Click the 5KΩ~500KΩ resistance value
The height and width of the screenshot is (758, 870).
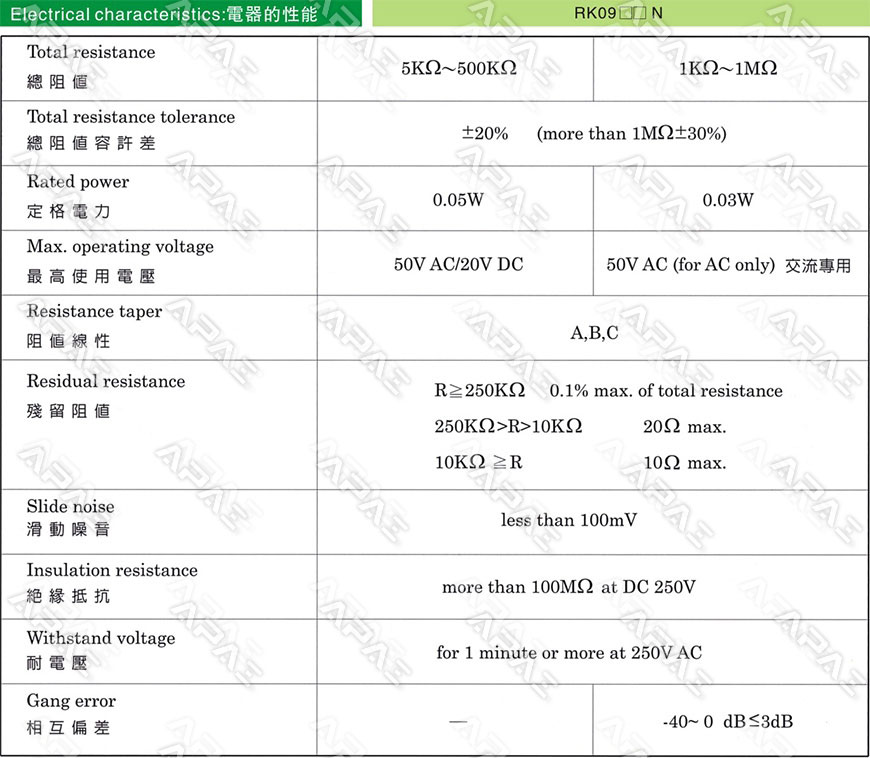[458, 69]
